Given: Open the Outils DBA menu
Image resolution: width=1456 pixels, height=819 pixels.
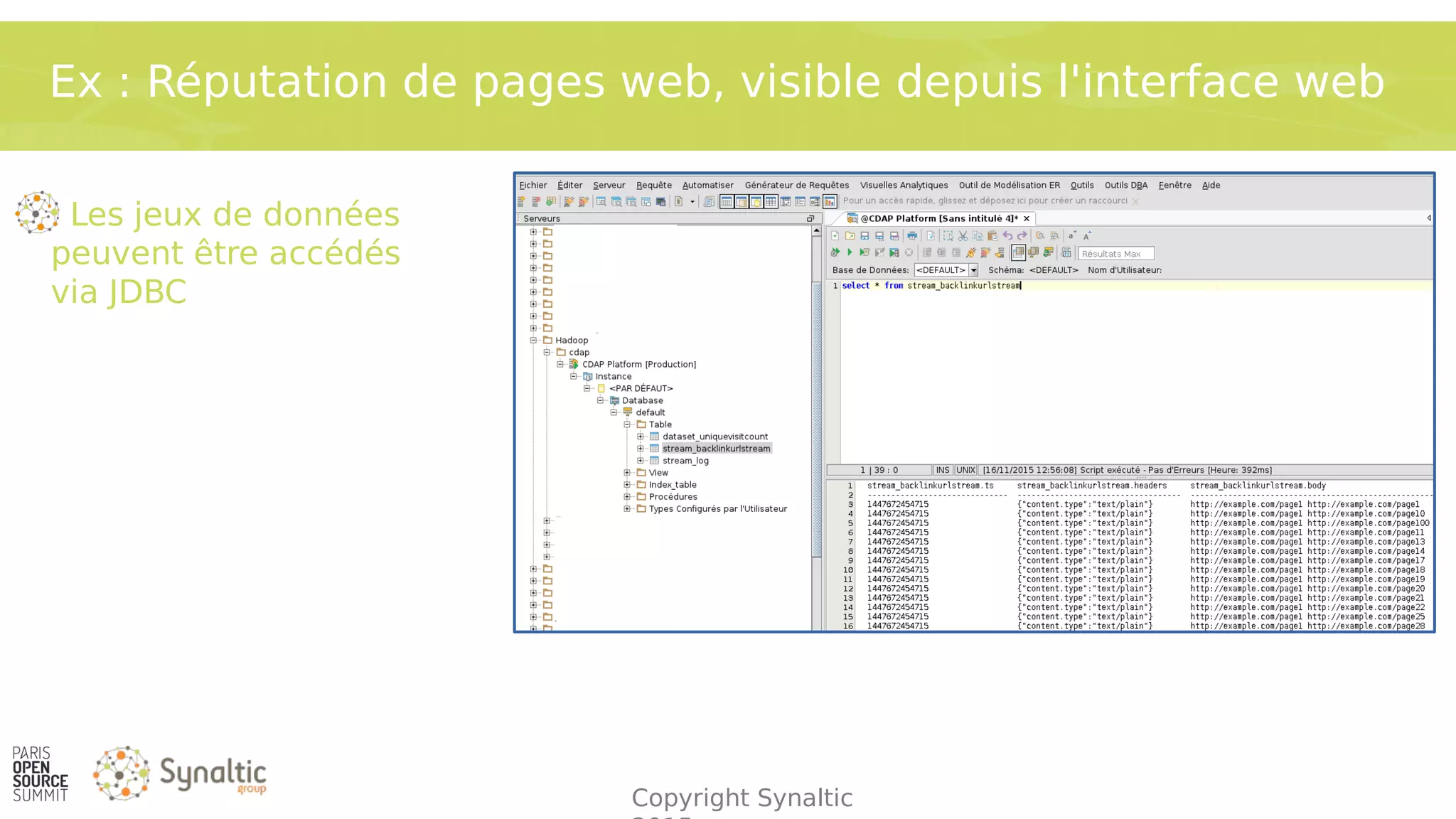Looking at the screenshot, I should click(x=1126, y=185).
